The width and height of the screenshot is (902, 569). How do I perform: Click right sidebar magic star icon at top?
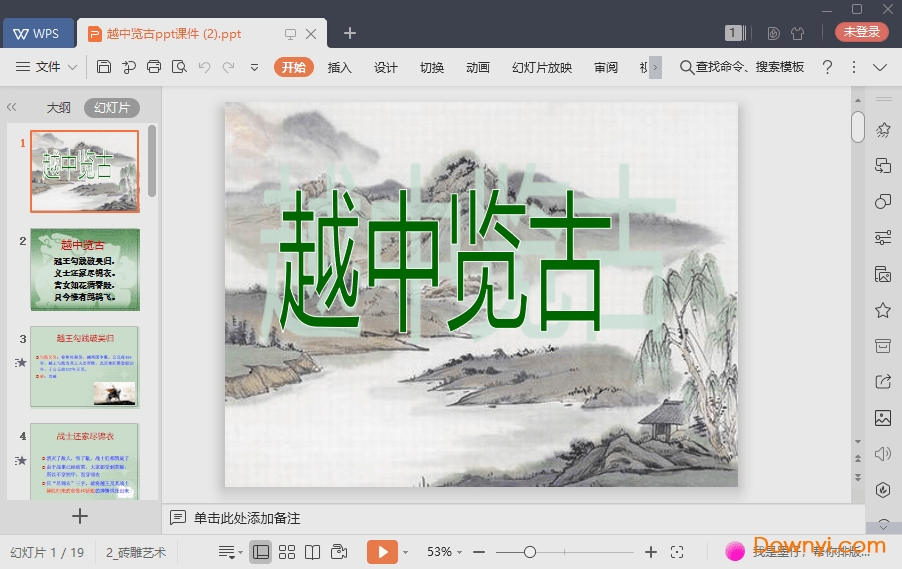[x=883, y=130]
